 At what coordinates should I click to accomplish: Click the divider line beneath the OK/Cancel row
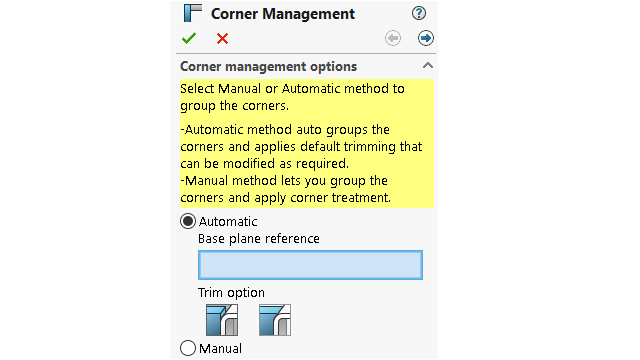tap(306, 53)
